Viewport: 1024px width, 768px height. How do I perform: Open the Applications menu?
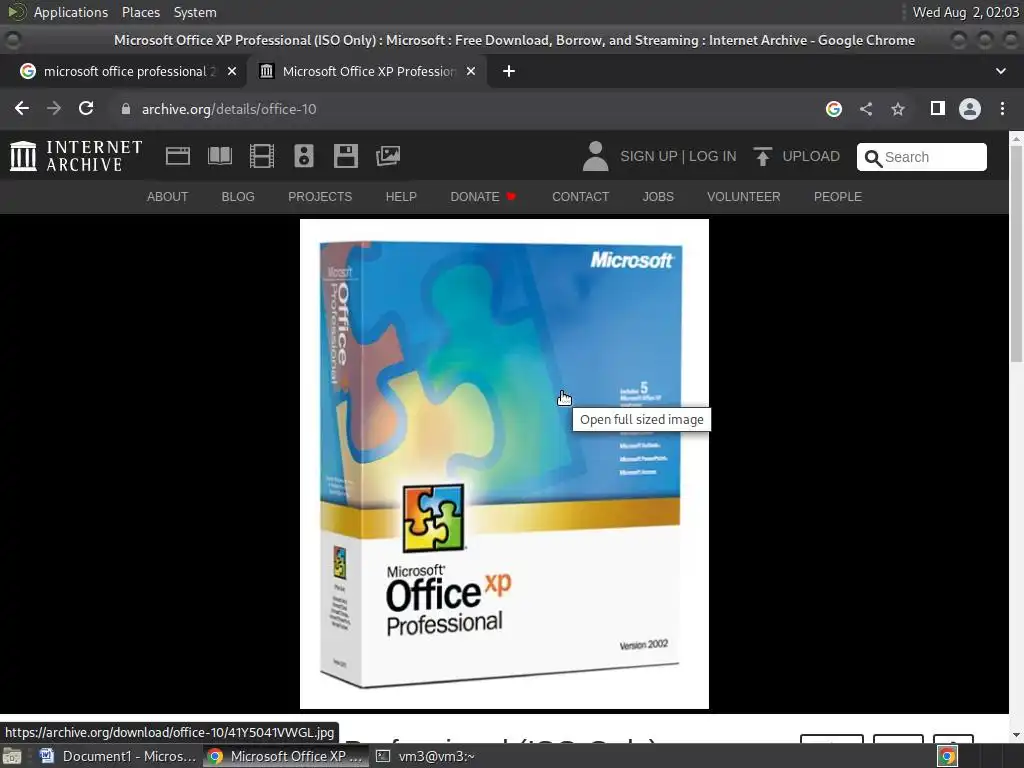coord(71,12)
